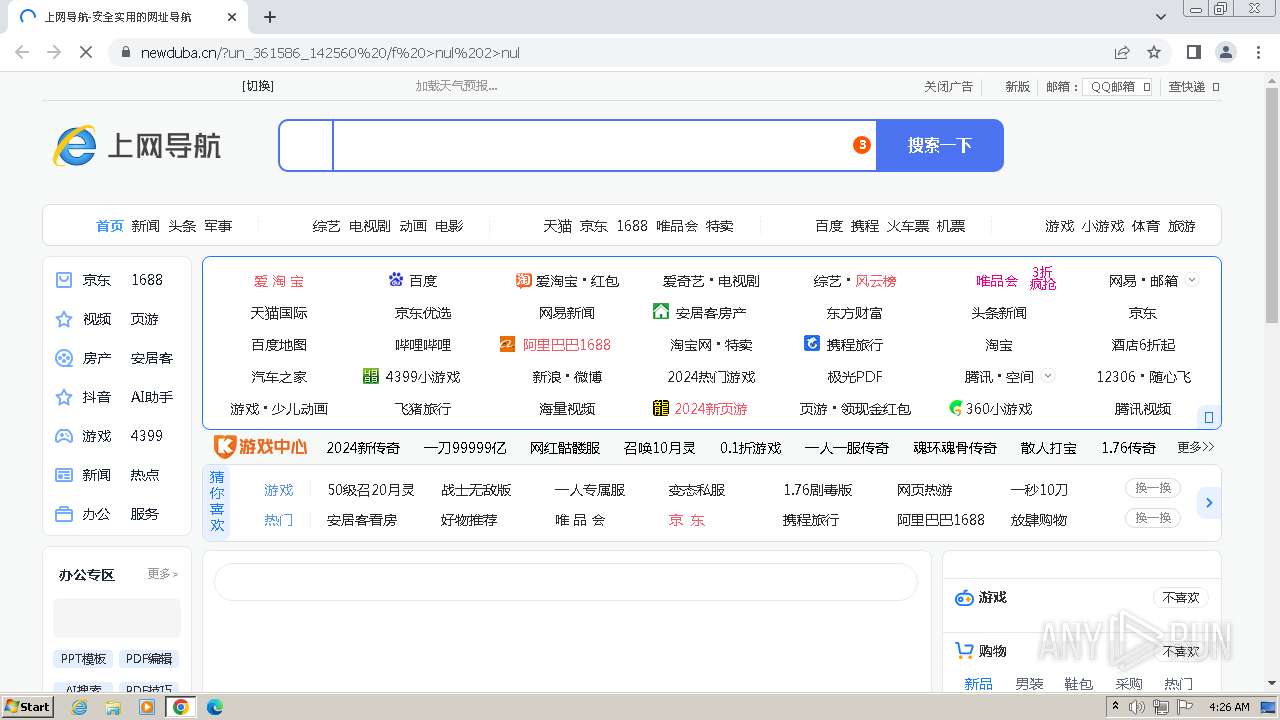Switch to 男装 tab under 购物
Screen dimensions: 1280x720
(1029, 684)
